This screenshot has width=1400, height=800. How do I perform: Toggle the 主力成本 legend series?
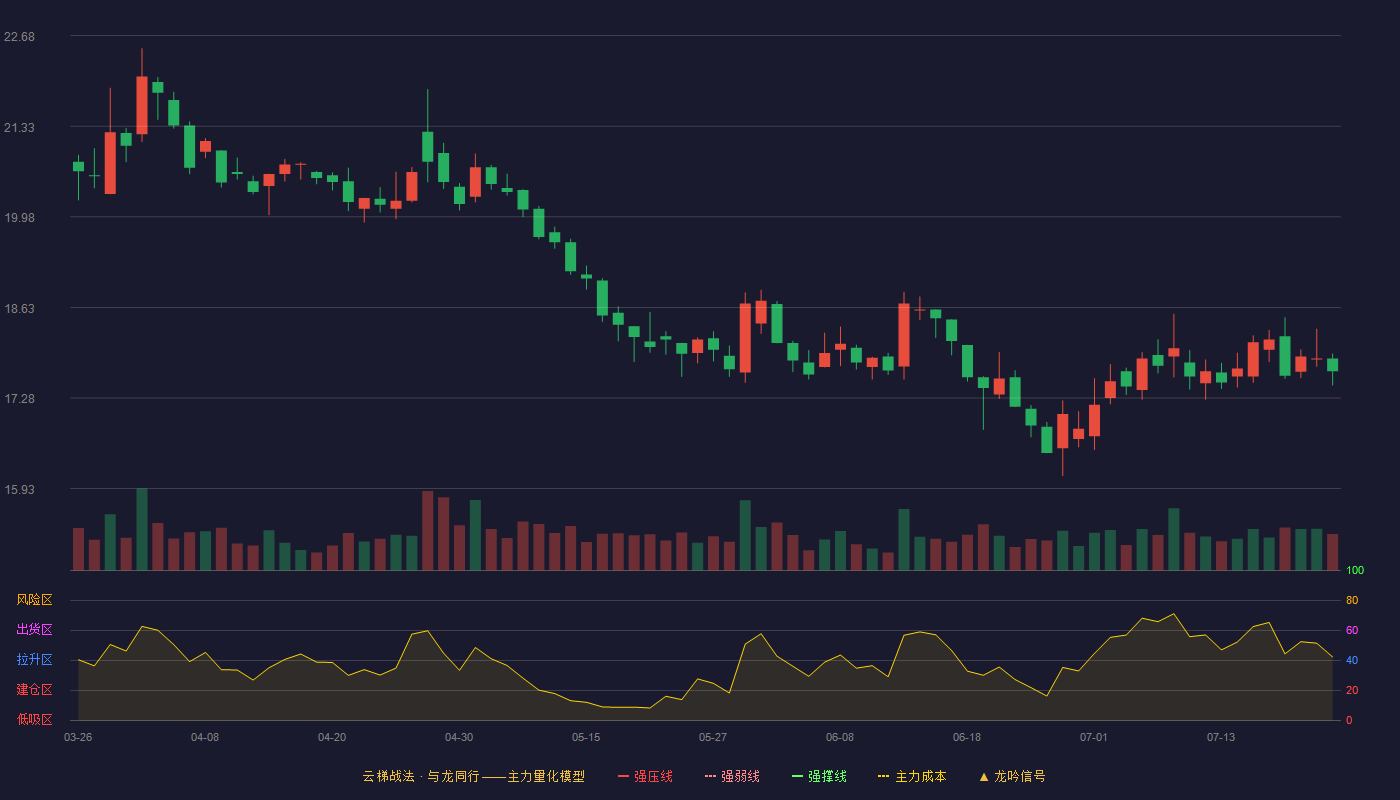tap(912, 776)
